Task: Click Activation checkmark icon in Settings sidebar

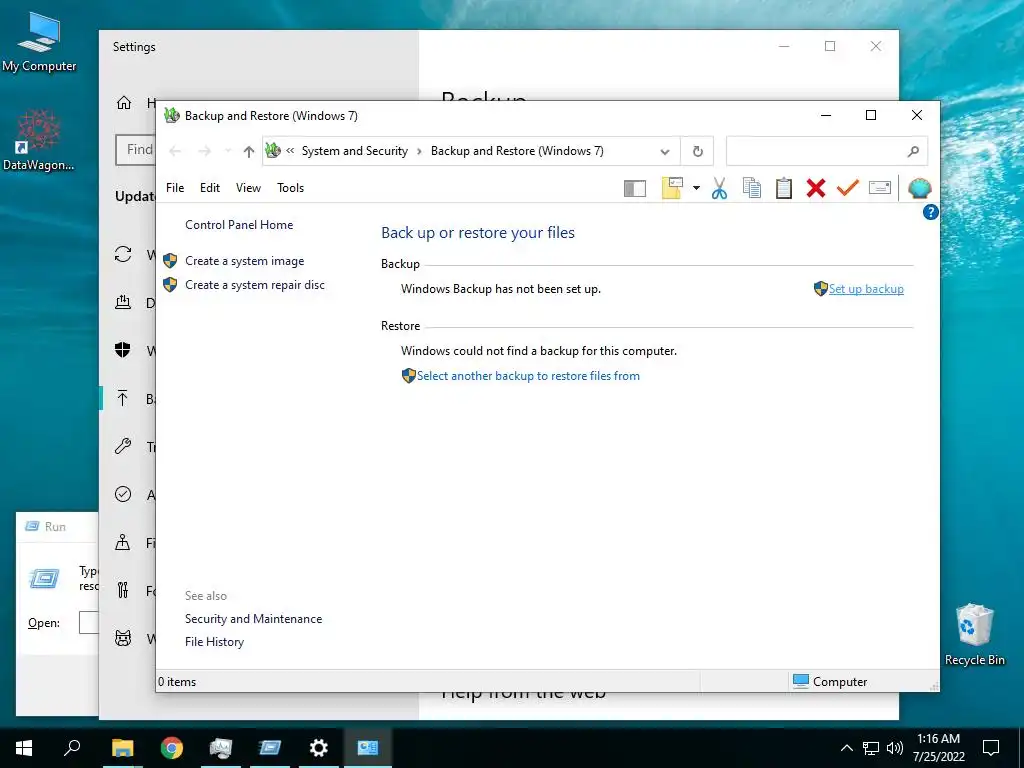Action: [x=123, y=494]
